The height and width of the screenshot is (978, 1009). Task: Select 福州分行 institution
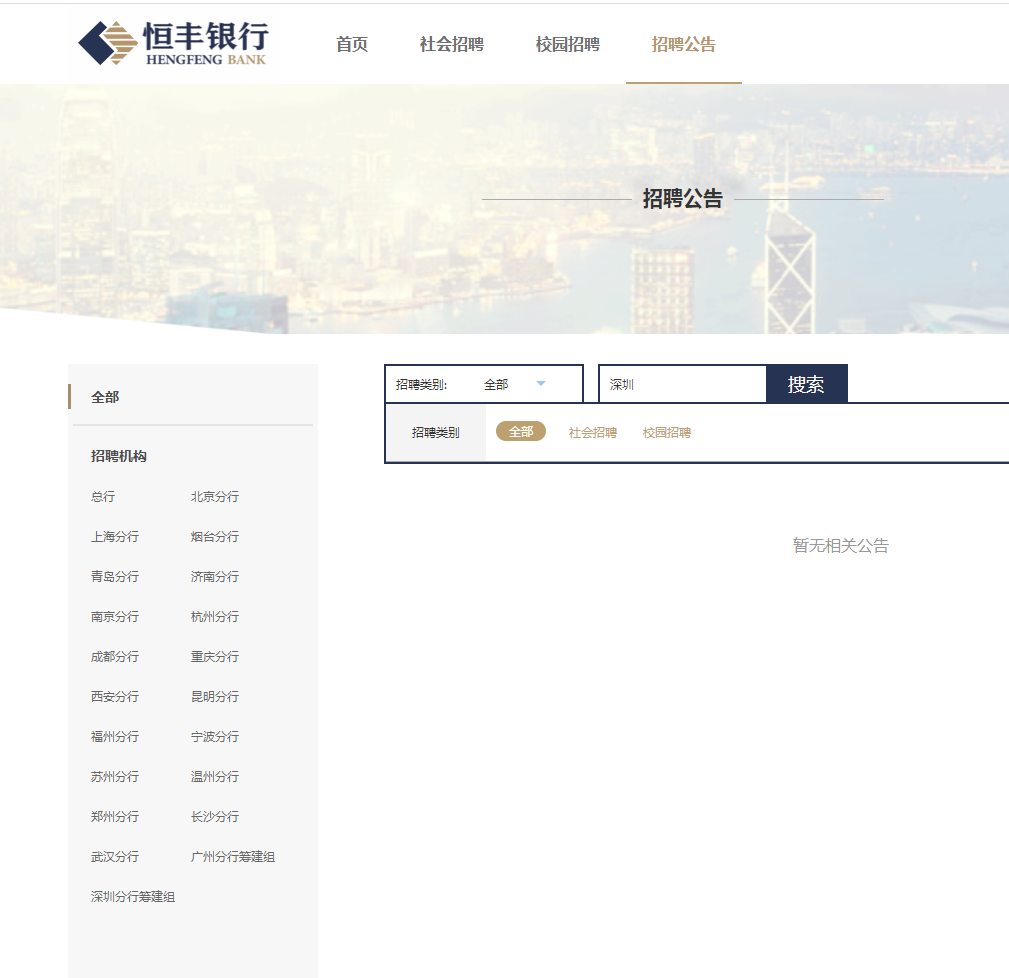(115, 737)
